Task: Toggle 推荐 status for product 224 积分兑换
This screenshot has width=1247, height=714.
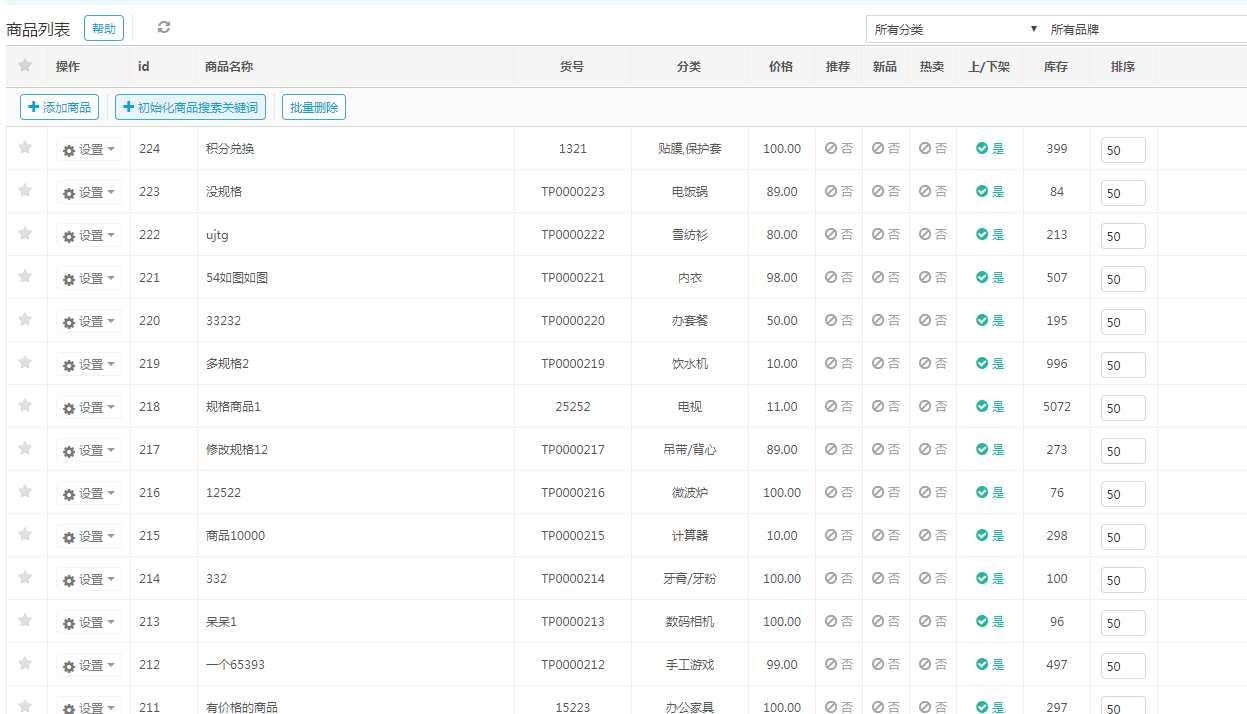Action: click(838, 149)
